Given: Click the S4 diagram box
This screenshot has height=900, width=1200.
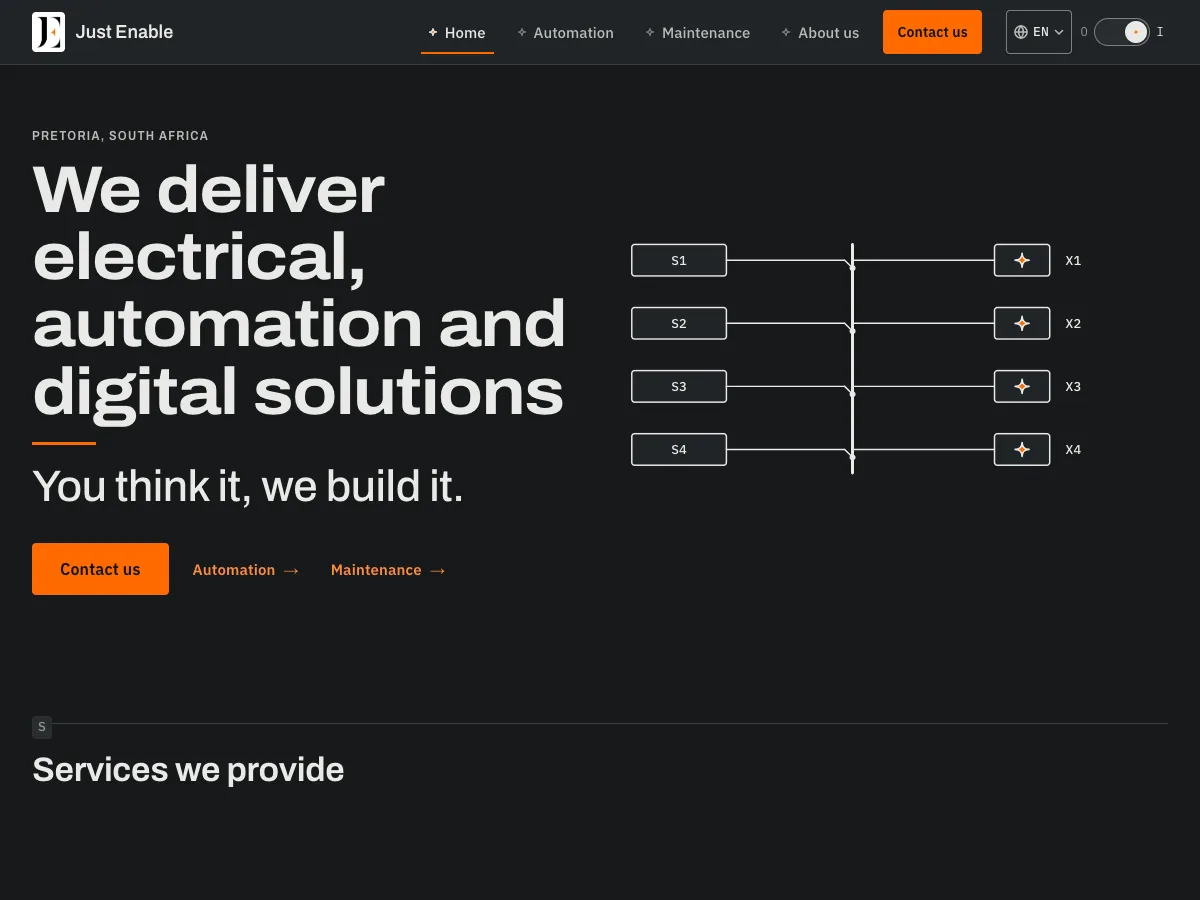Looking at the screenshot, I should (x=679, y=449).
